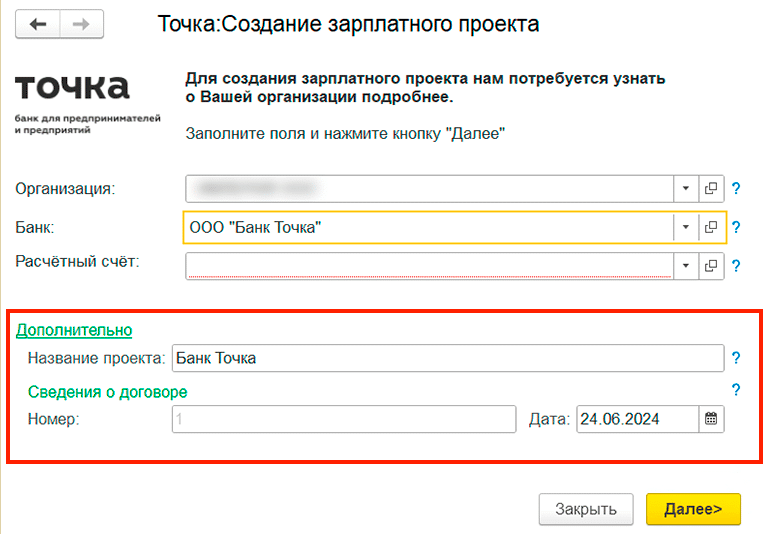This screenshot has height=534, width=769.
Task: Focus the Название проекта input field
Action: pos(446,358)
